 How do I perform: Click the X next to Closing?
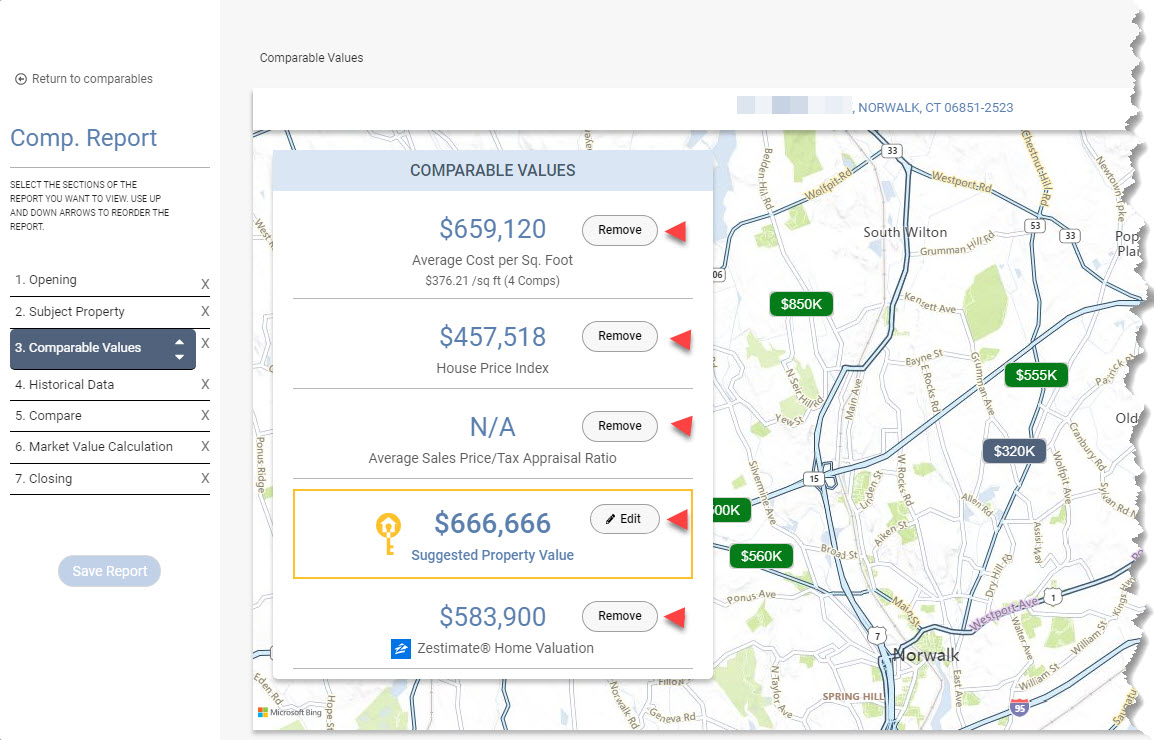click(205, 479)
